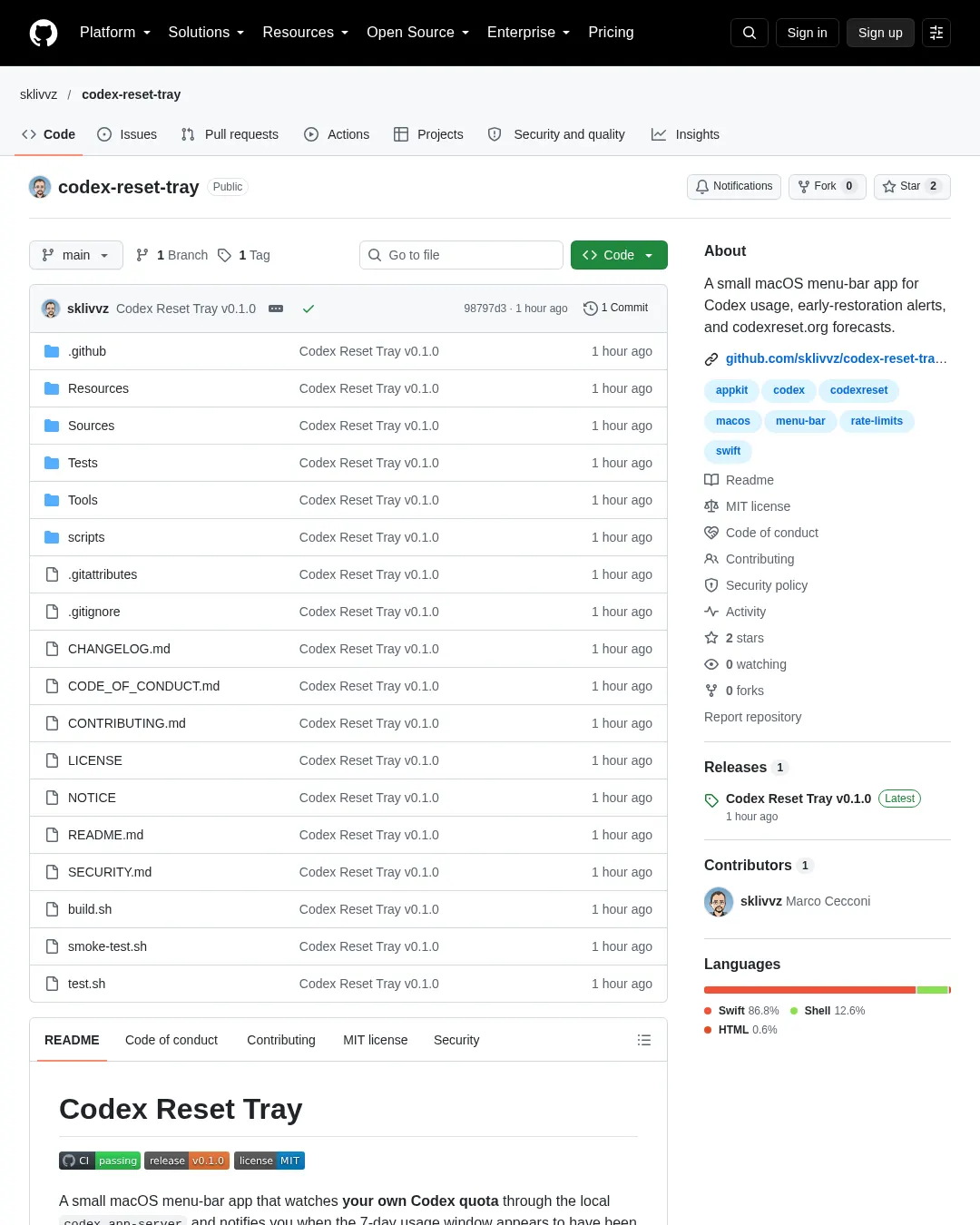Open the search magnifier button
The height and width of the screenshot is (1225, 980).
click(x=750, y=33)
